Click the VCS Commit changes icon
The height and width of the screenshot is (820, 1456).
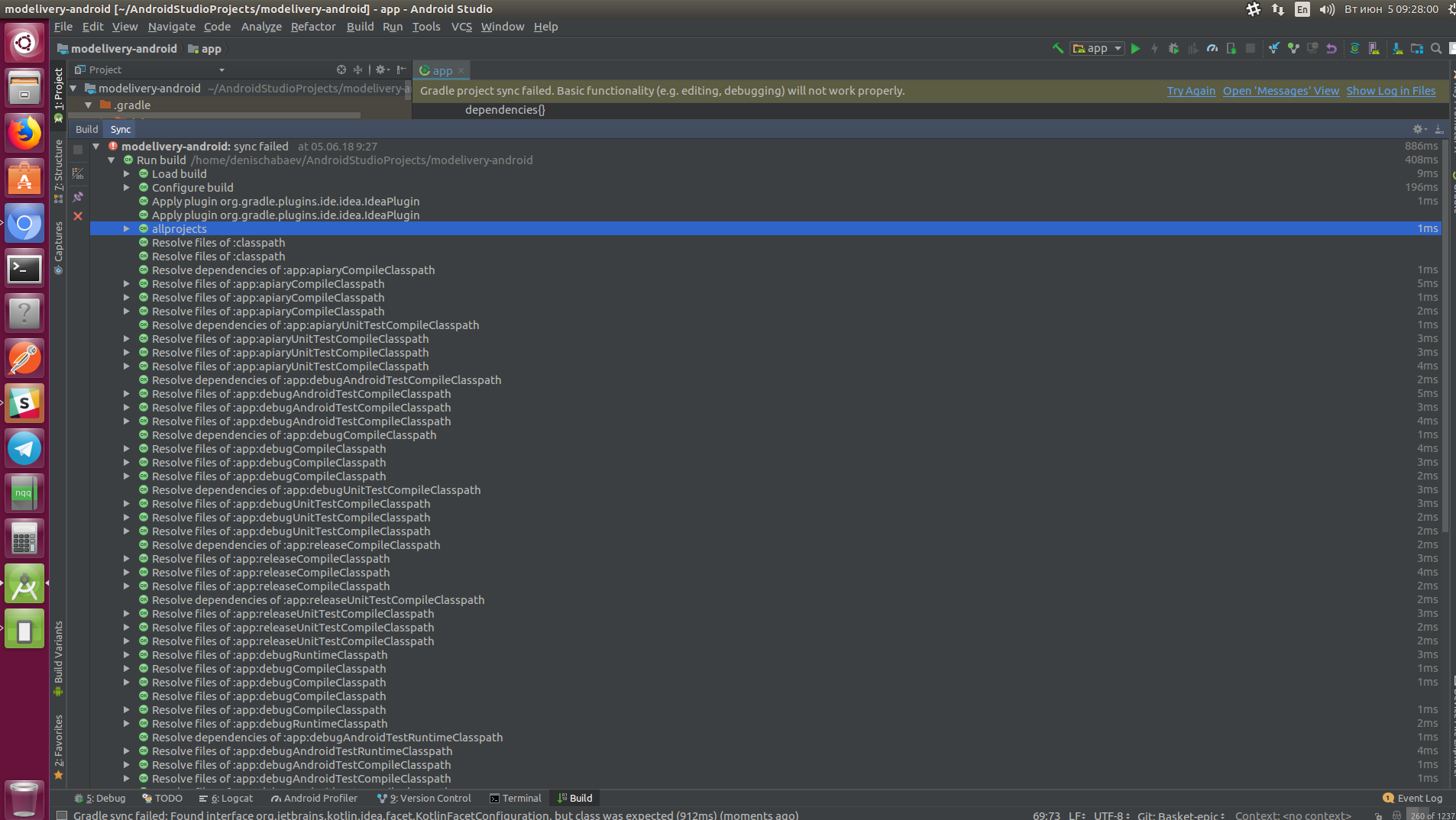1293,48
